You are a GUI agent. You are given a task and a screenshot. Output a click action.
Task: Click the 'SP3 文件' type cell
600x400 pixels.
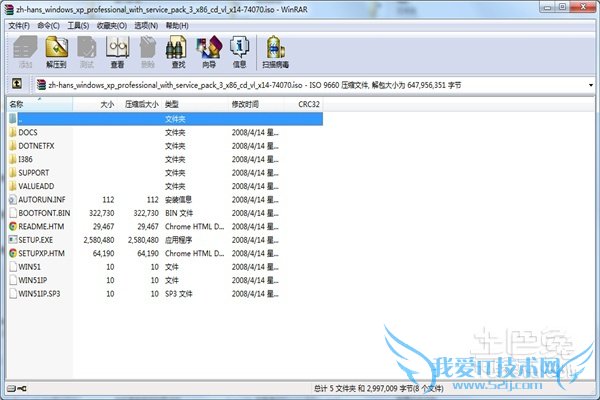179,294
